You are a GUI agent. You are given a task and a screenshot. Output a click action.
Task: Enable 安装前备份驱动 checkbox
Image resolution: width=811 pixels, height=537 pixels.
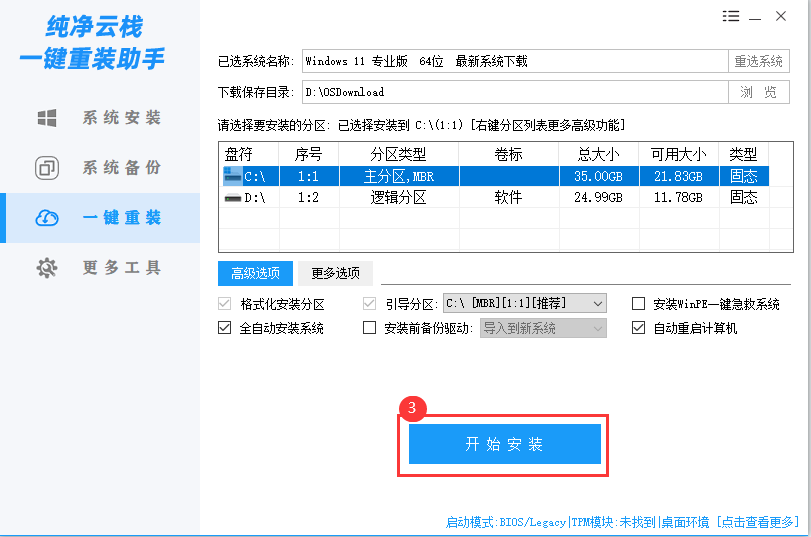[x=369, y=328]
